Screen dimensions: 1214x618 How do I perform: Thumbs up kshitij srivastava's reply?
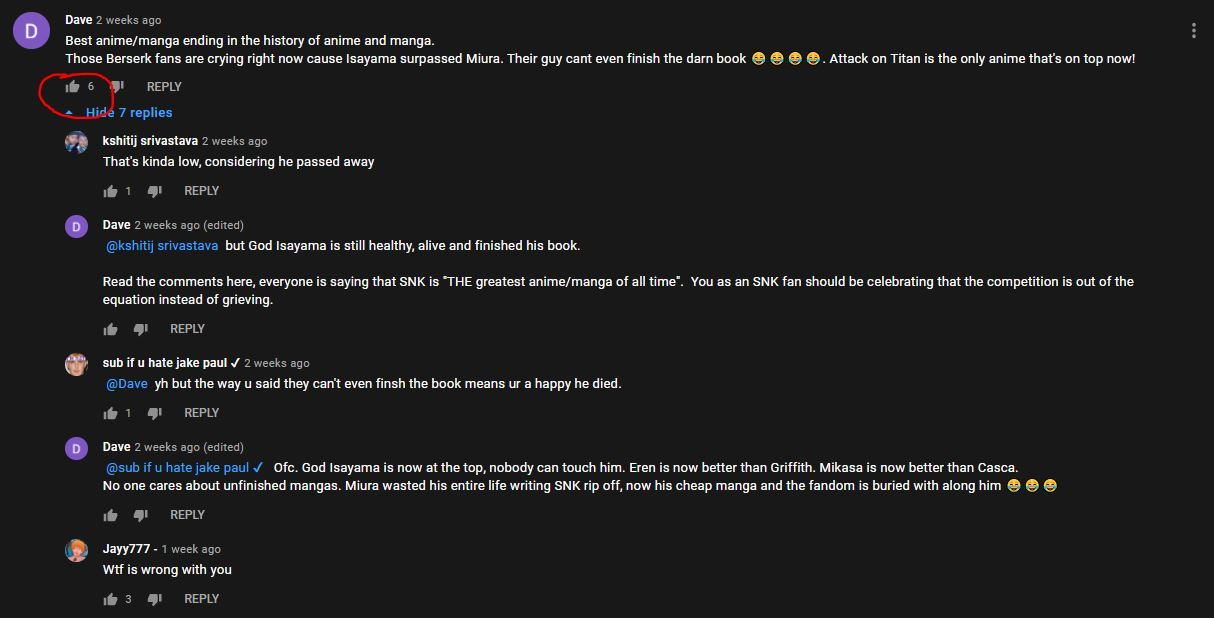[110, 191]
